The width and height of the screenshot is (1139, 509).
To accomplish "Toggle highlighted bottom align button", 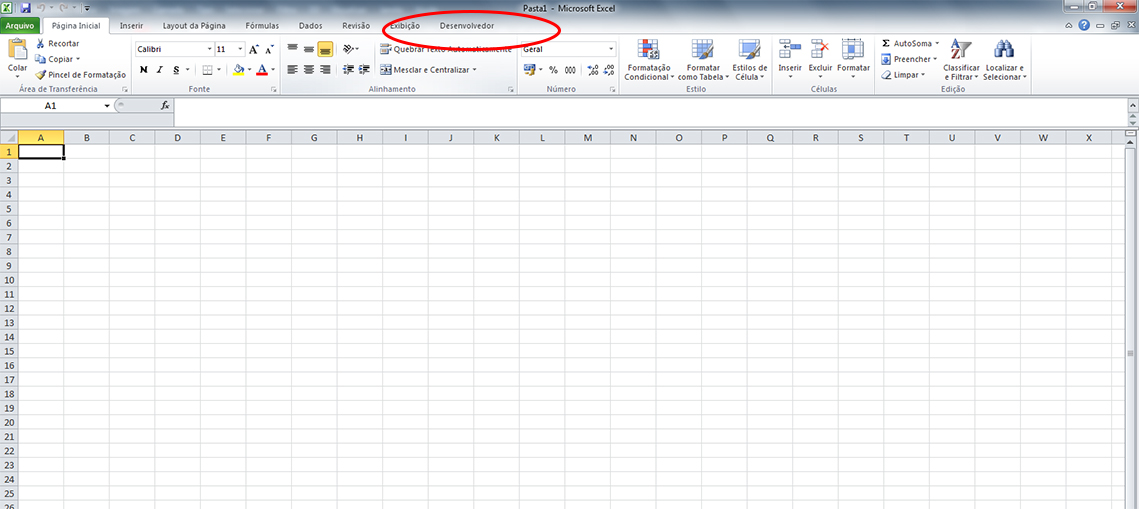I will click(325, 49).
